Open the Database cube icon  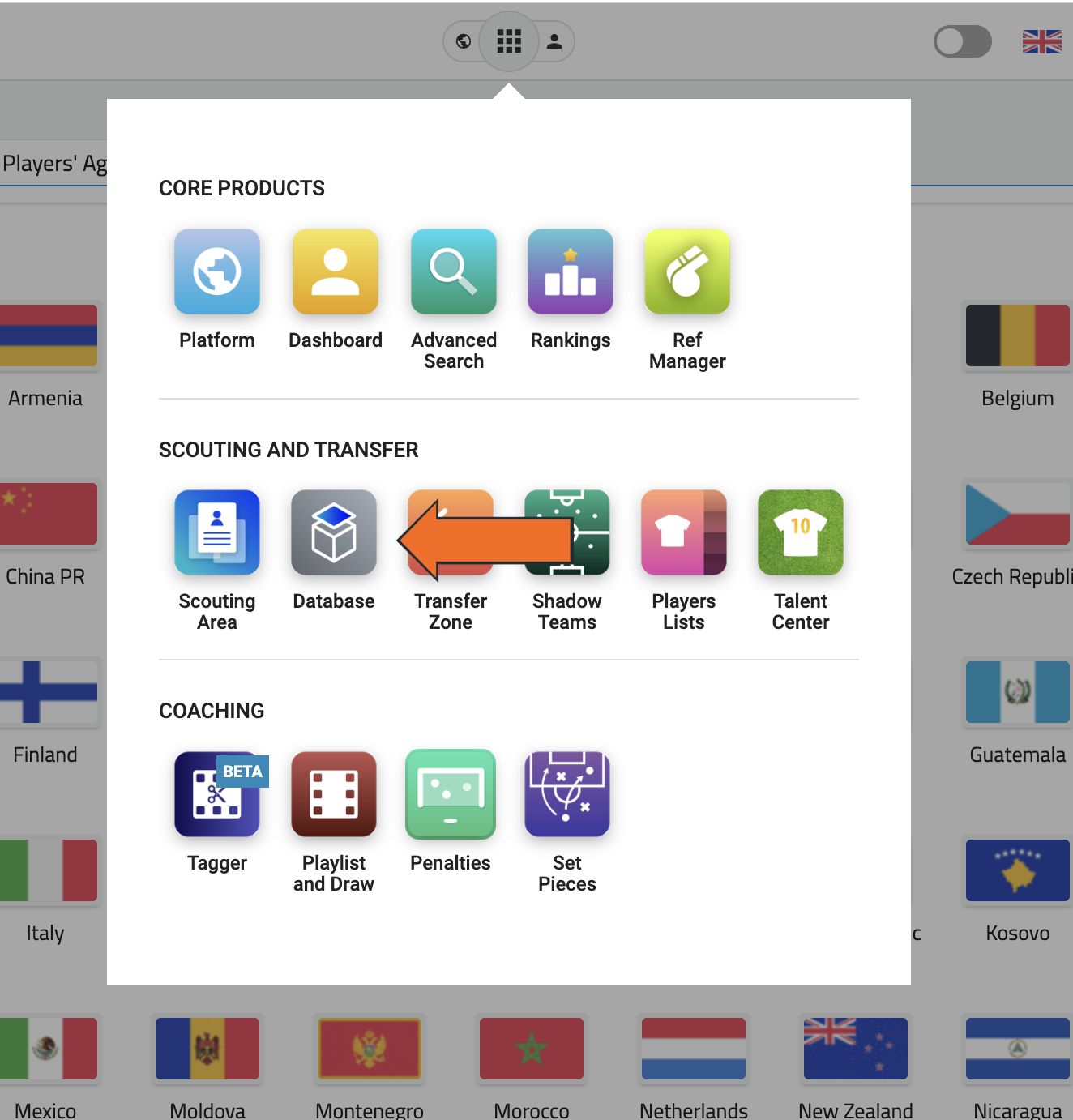pyautogui.click(x=334, y=532)
